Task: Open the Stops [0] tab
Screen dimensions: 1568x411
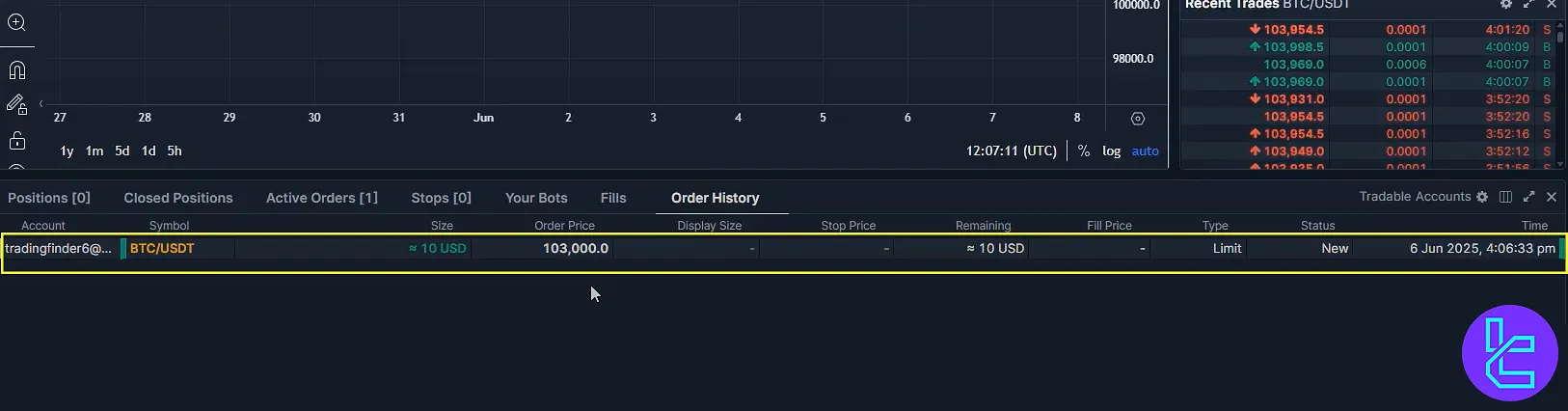Action: 442,198
